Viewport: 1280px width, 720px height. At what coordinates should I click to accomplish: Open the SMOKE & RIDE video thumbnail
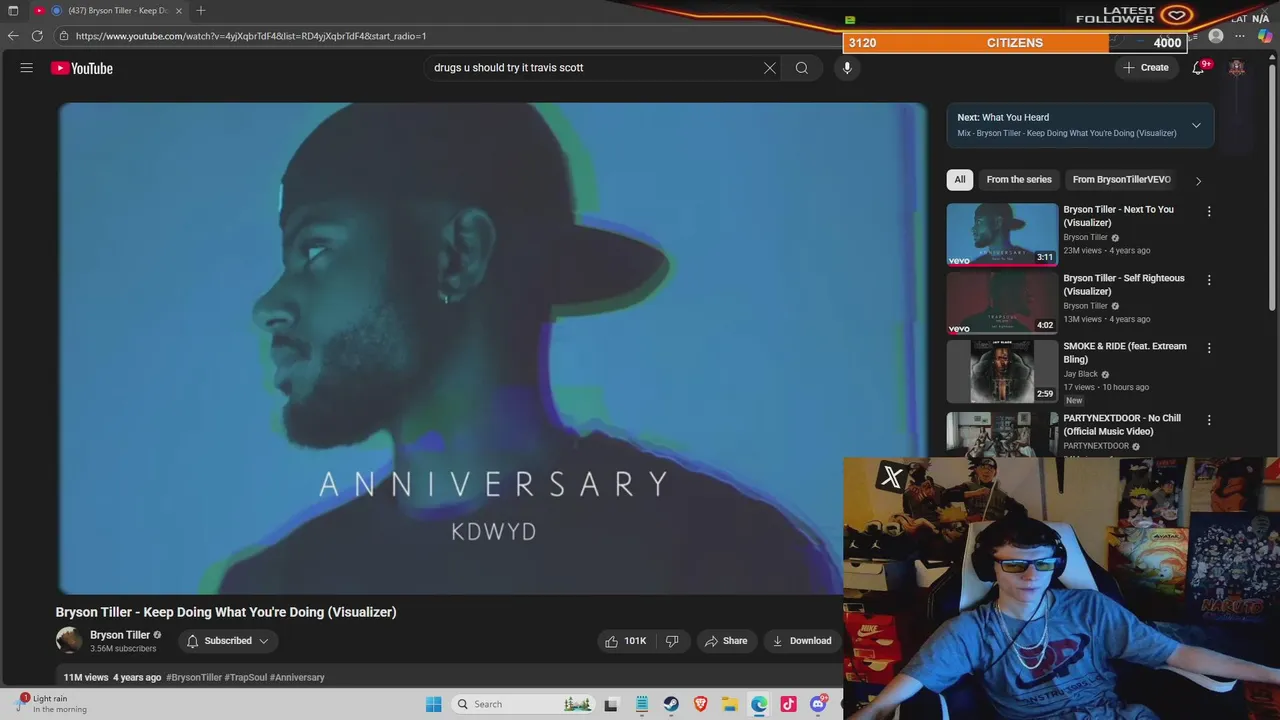pyautogui.click(x=1002, y=371)
